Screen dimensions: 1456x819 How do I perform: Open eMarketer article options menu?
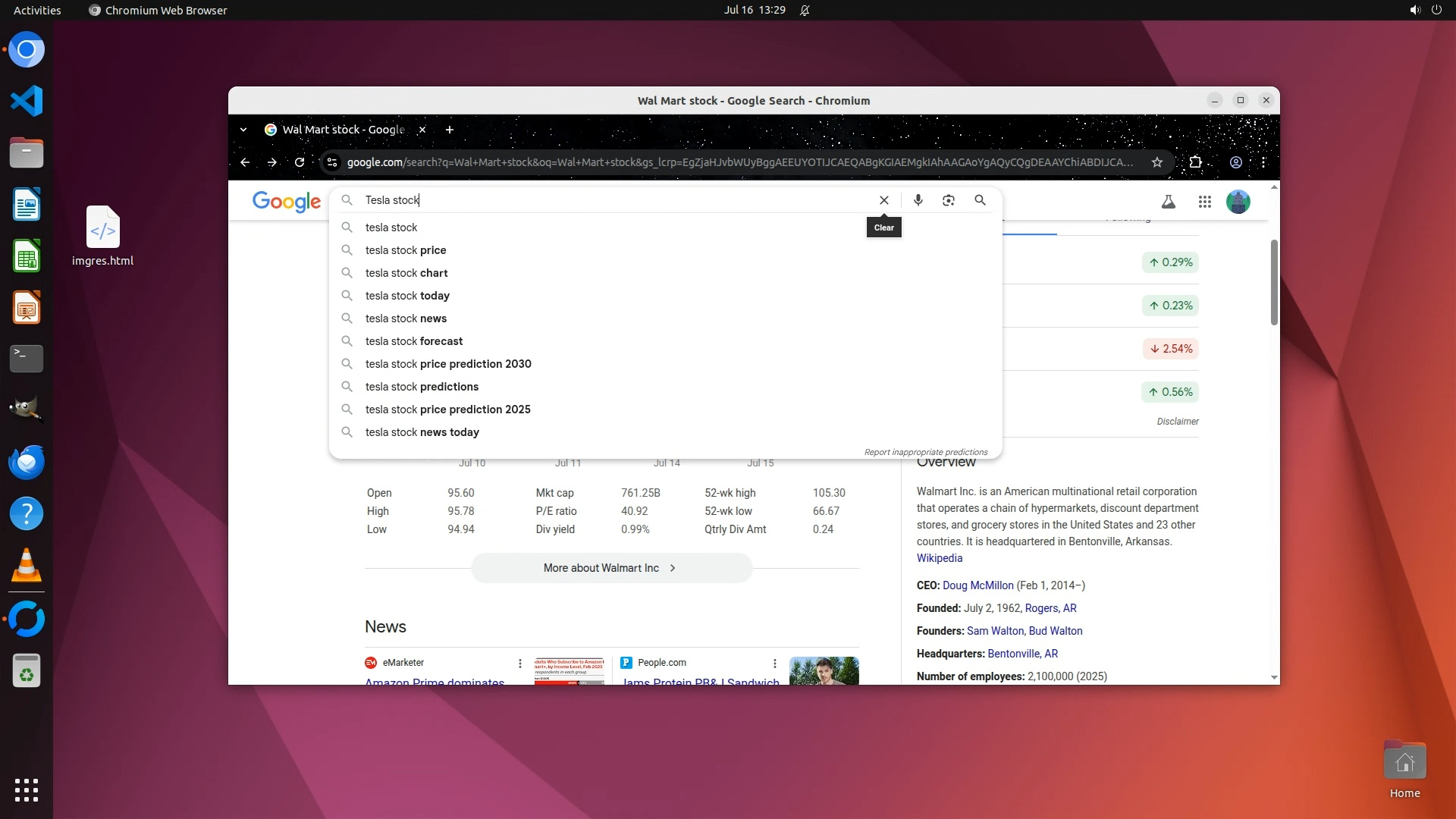519,664
